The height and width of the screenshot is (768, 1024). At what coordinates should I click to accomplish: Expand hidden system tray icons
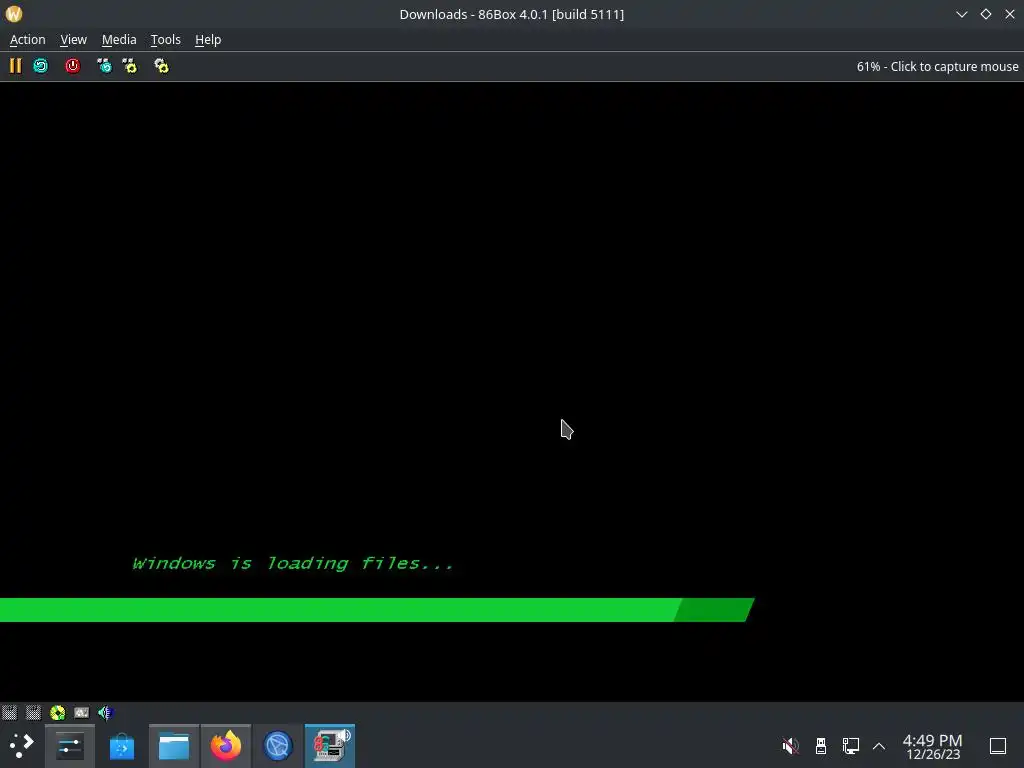(879, 745)
